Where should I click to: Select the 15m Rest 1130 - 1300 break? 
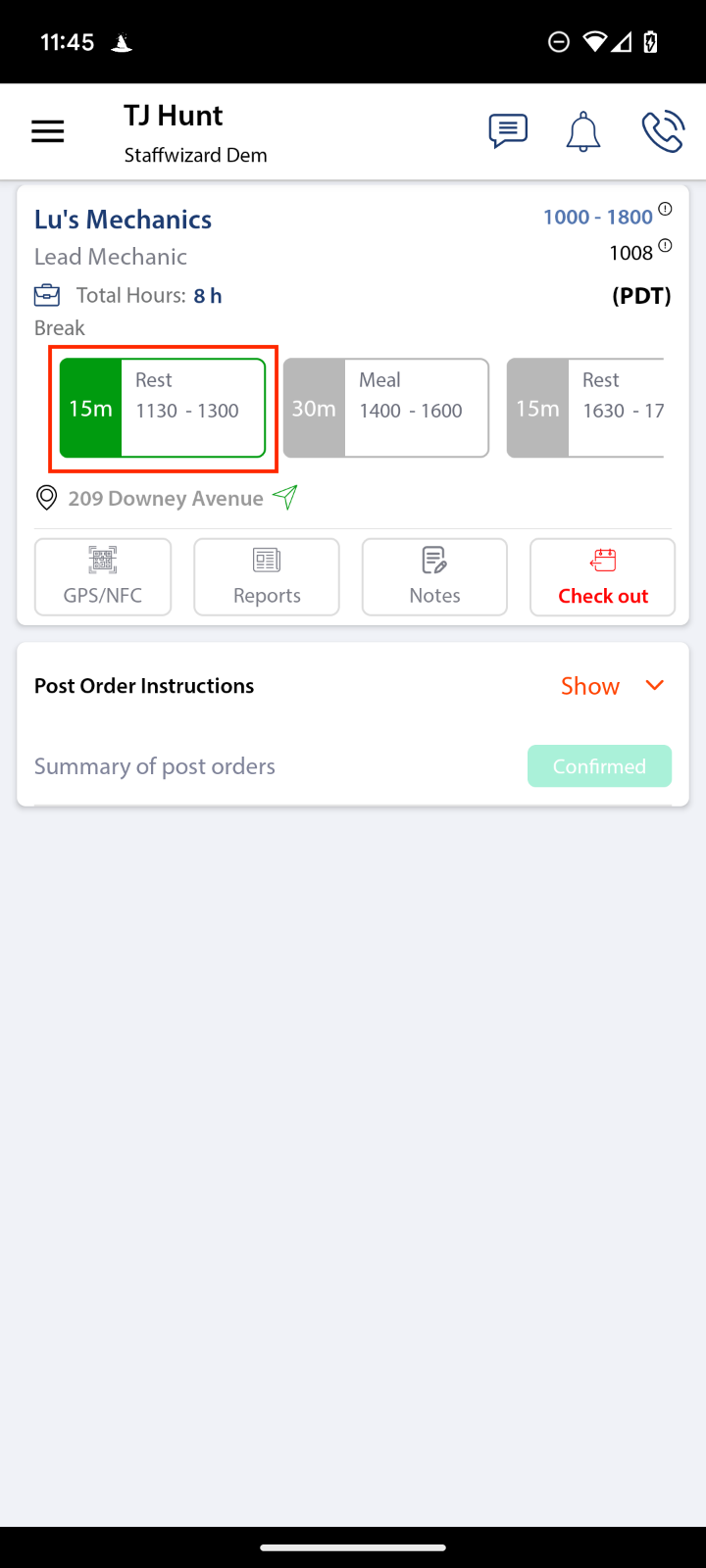click(163, 408)
